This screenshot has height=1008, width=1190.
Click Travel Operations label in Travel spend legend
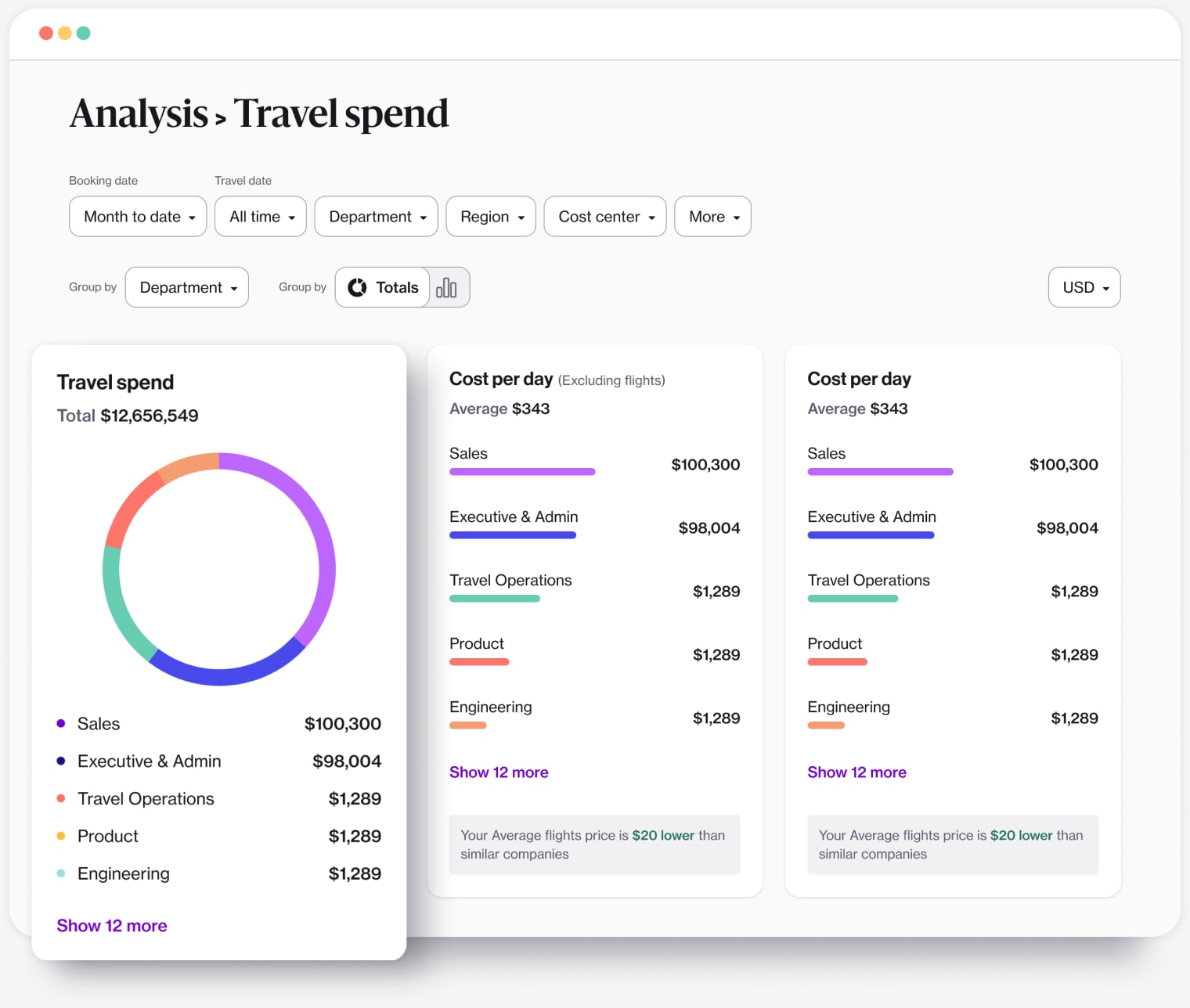point(146,799)
